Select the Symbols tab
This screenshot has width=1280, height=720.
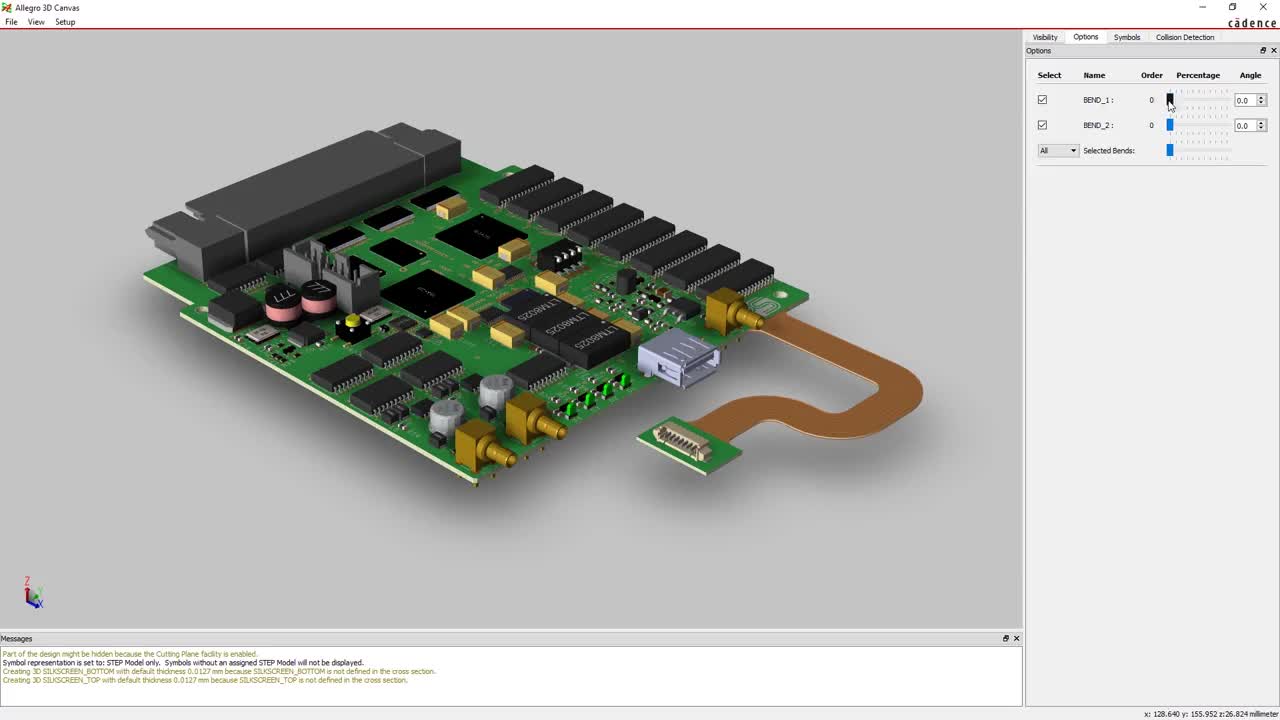pyautogui.click(x=1126, y=37)
